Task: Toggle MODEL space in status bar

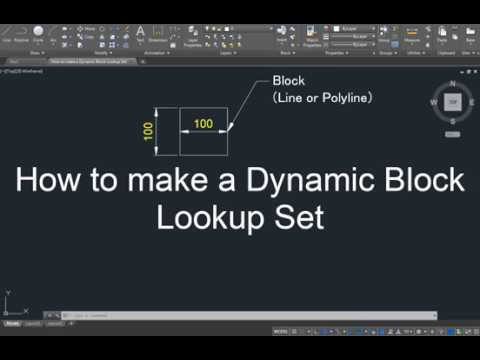Action: (280, 332)
